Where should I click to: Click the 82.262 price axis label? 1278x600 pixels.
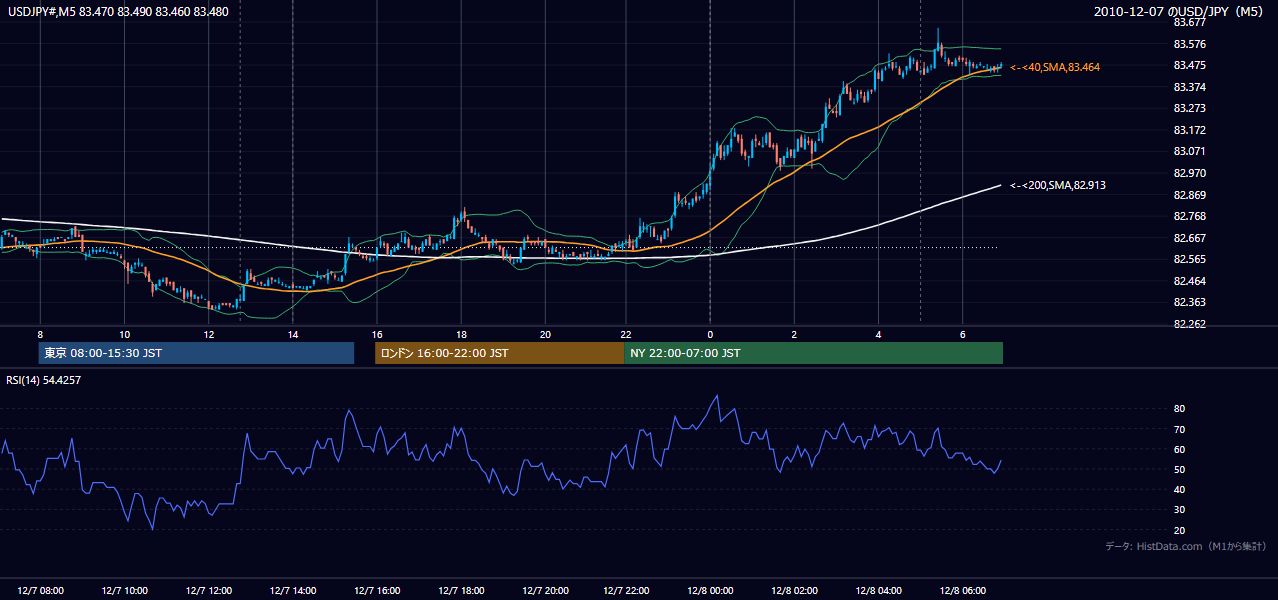click(1189, 324)
